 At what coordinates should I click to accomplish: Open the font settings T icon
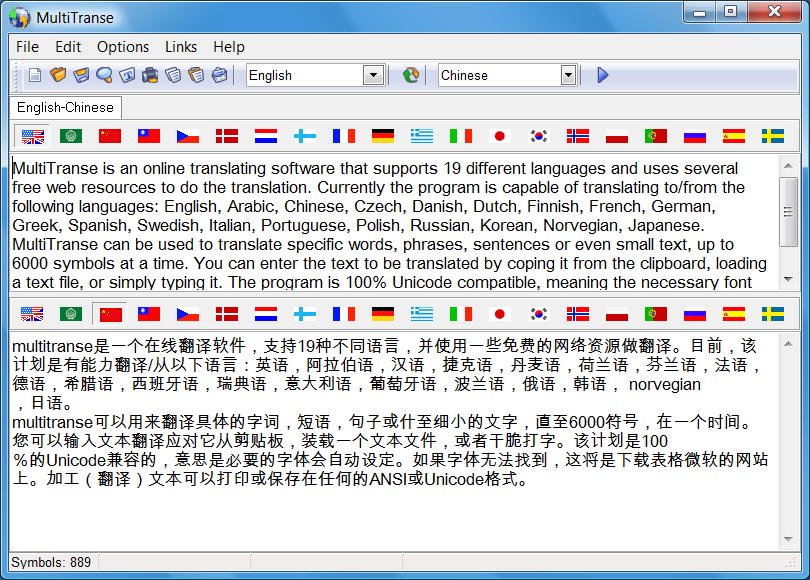[128, 75]
